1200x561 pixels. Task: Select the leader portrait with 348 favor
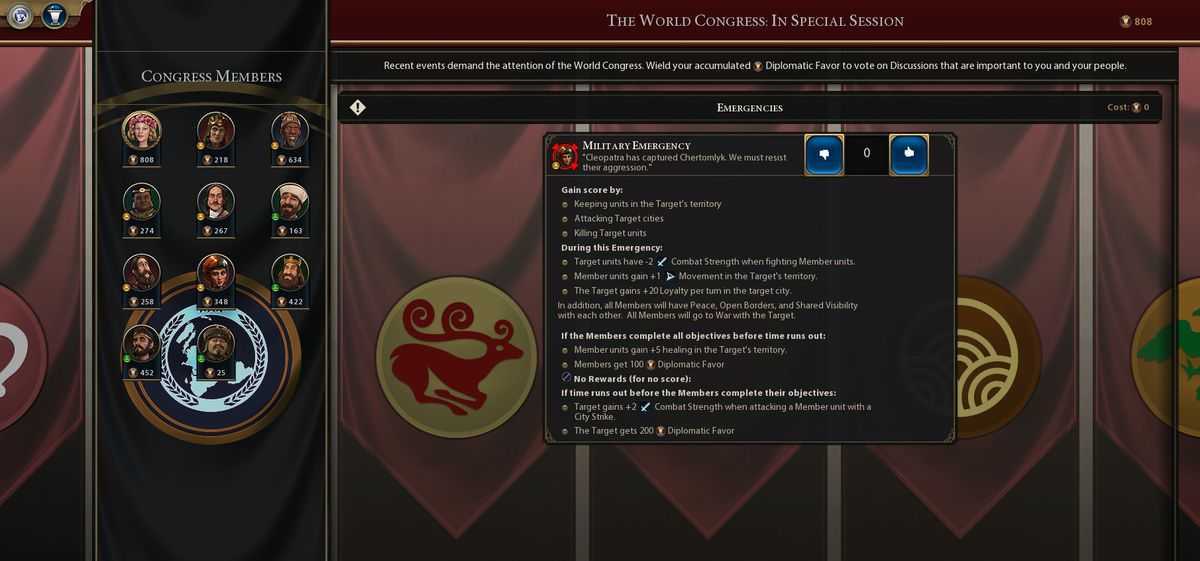(215, 272)
